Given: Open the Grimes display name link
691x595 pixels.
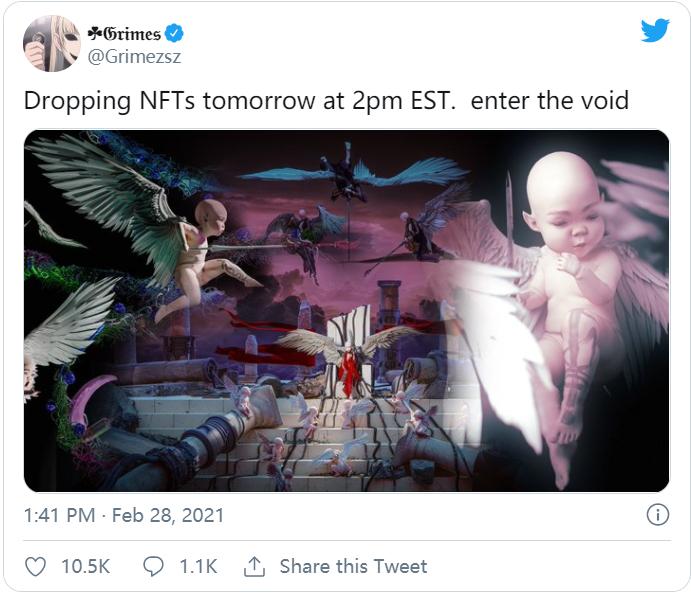Looking at the screenshot, I should (132, 32).
